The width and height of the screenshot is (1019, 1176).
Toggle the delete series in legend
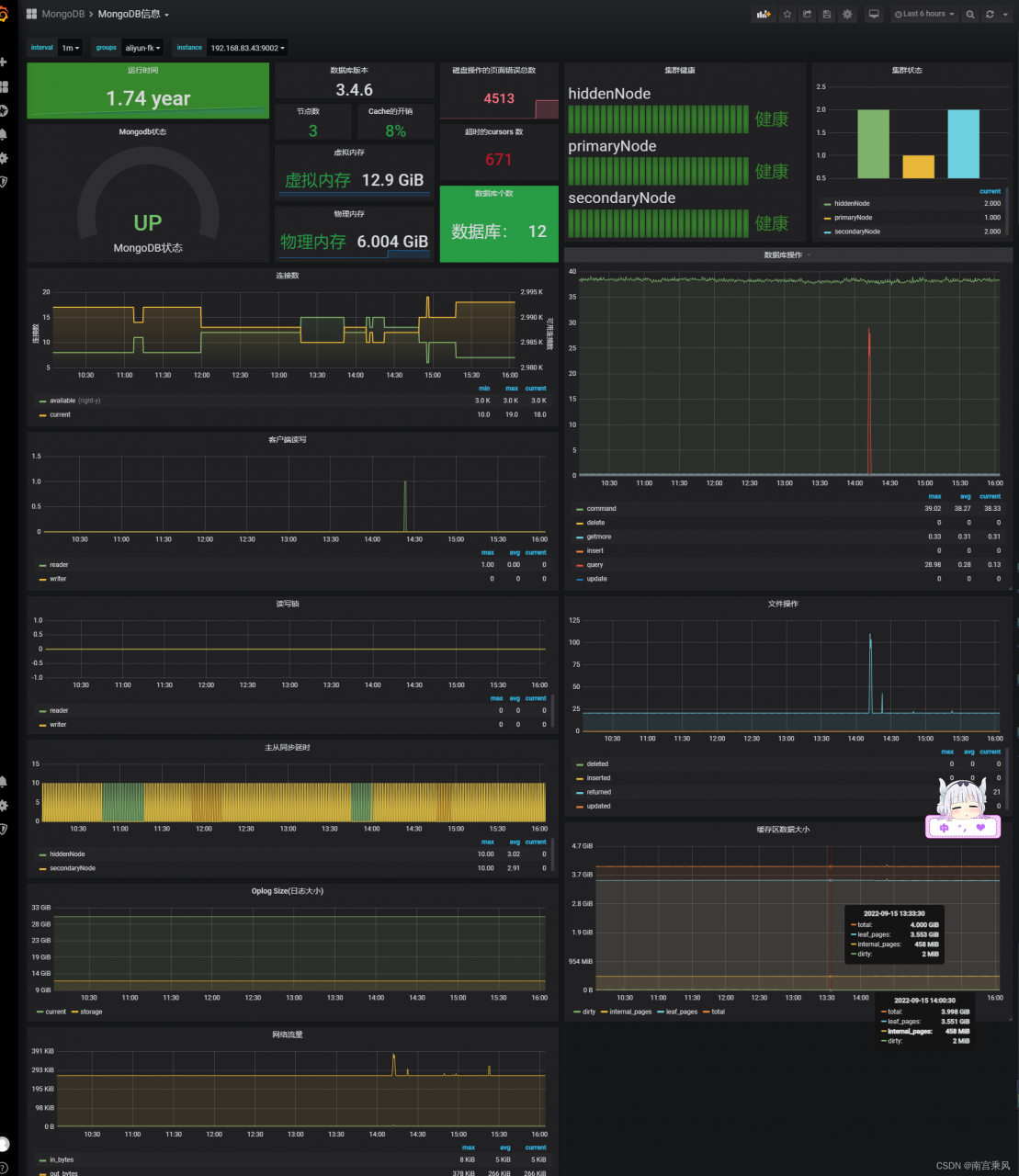pos(595,523)
